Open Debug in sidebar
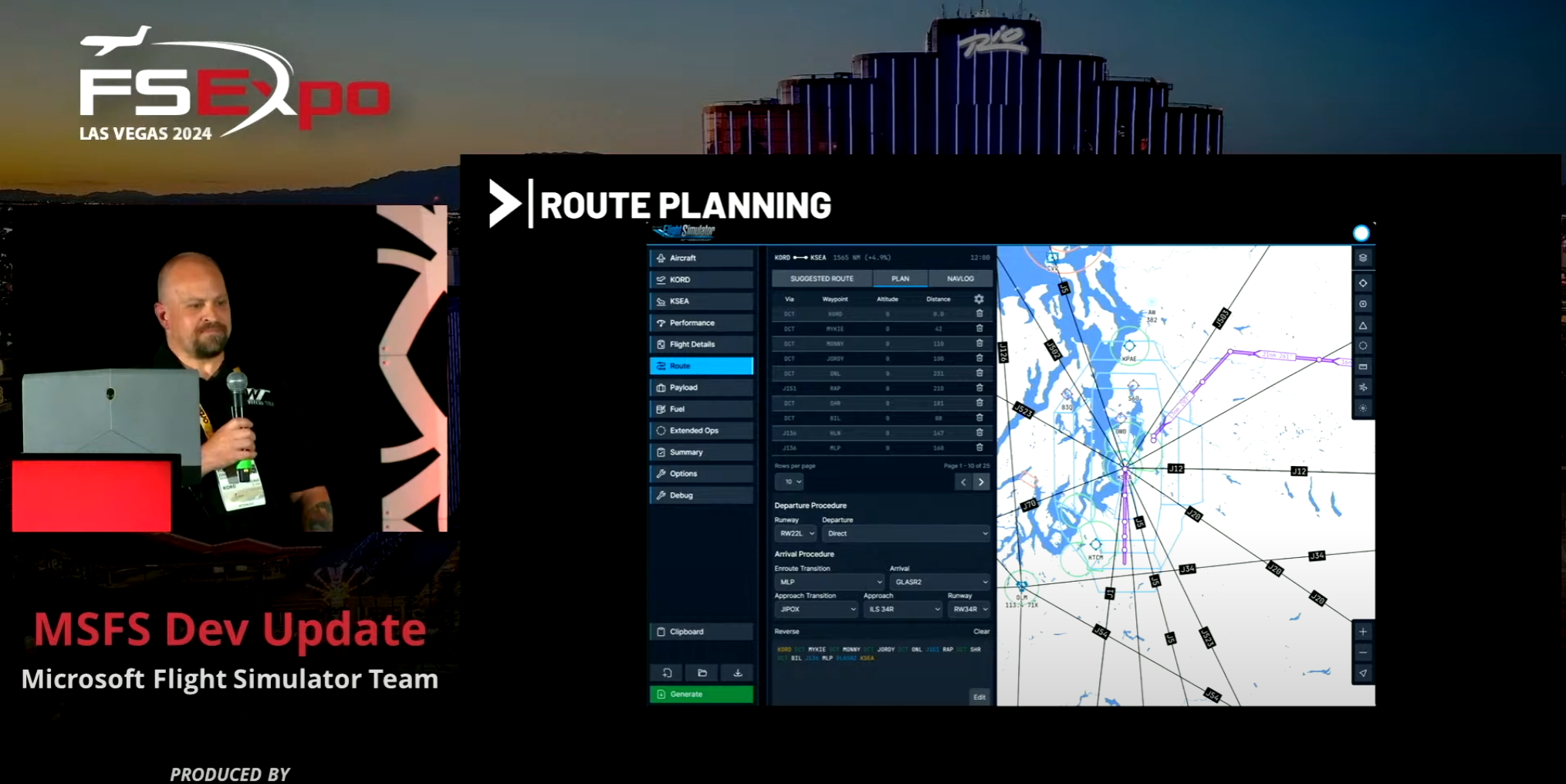The width and height of the screenshot is (1566, 784). tap(702, 495)
